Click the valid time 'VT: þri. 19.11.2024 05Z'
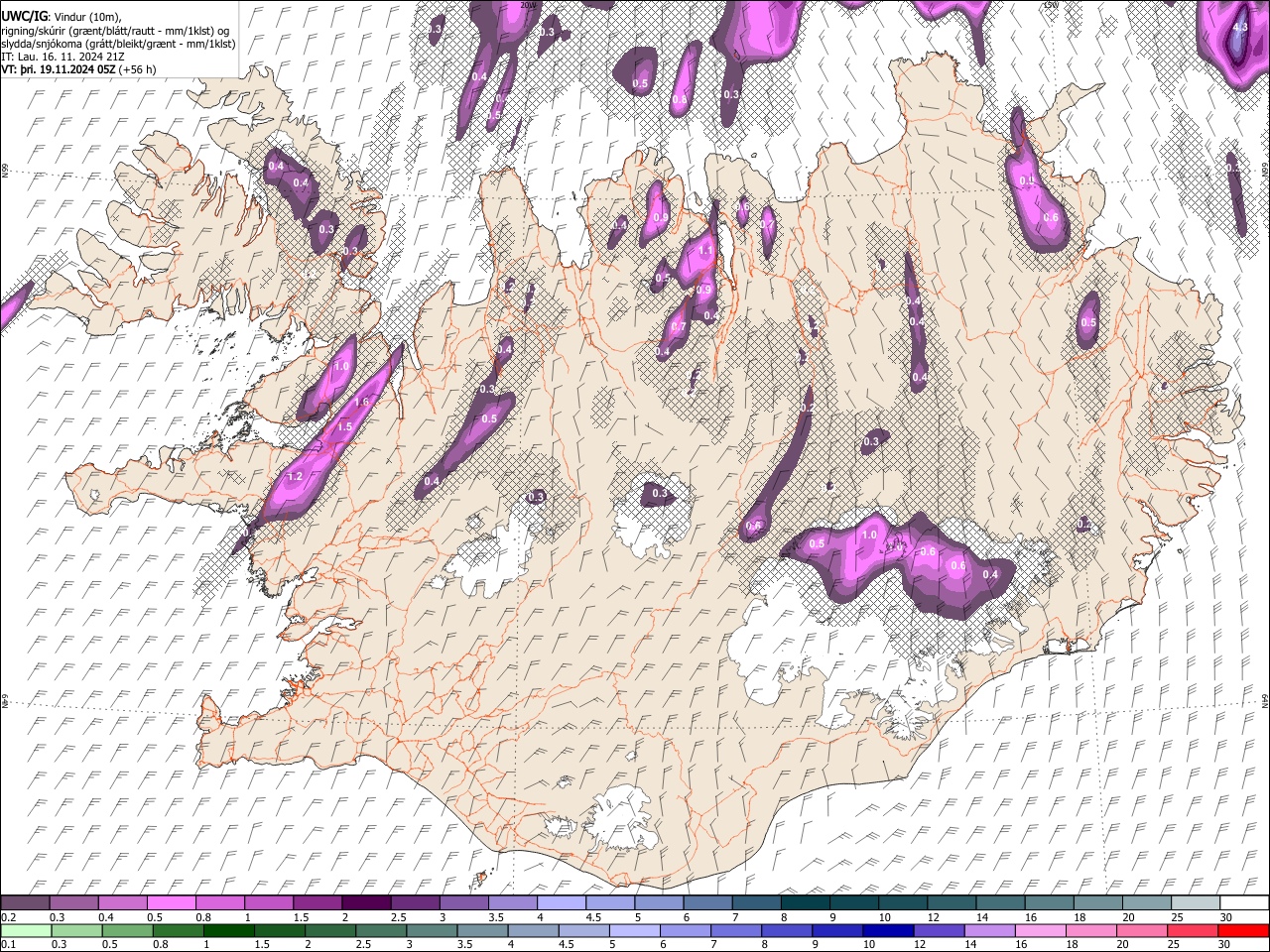This screenshot has height=952, width=1270. (x=58, y=69)
